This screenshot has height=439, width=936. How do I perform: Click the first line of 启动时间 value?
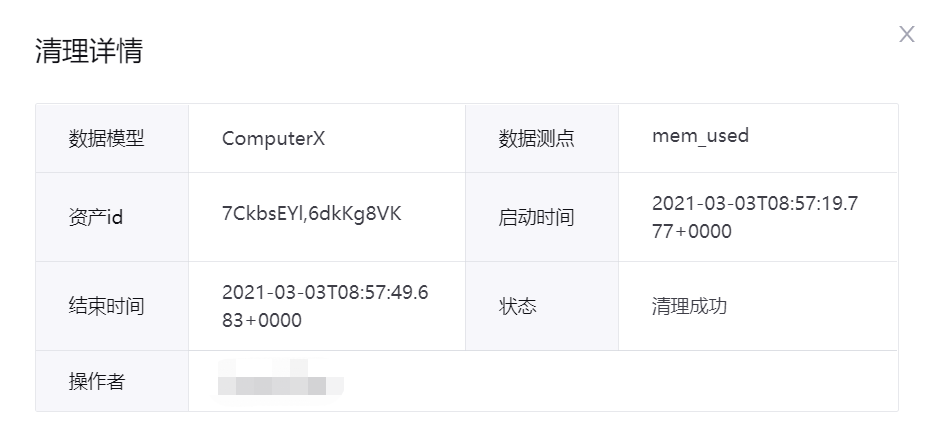click(x=754, y=203)
